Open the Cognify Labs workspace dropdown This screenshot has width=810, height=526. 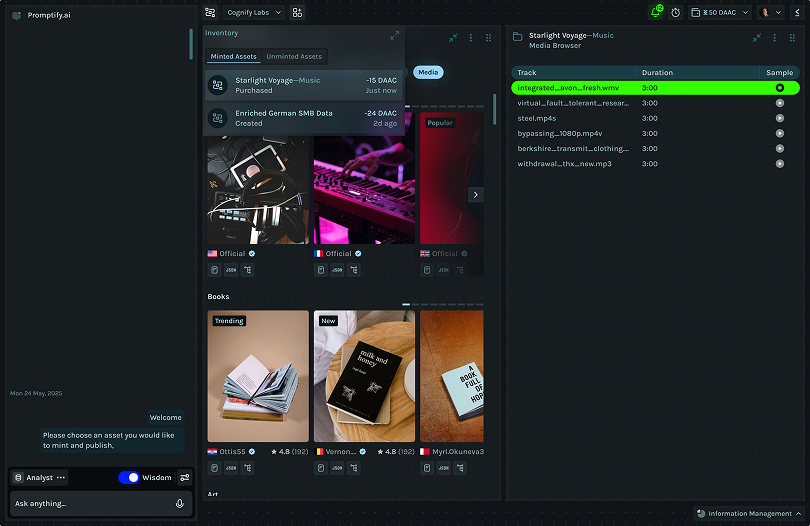point(254,12)
